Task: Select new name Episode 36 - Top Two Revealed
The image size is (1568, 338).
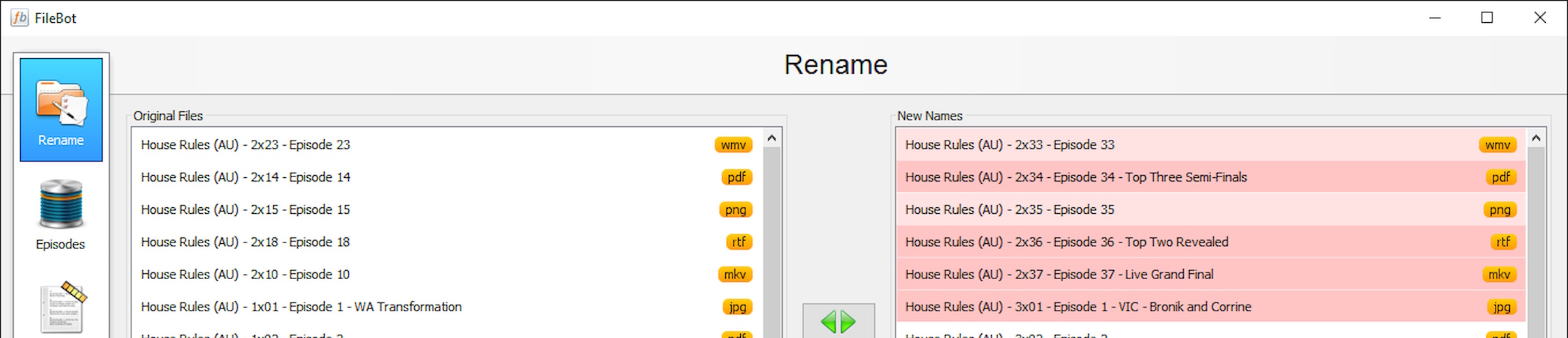Action: pyautogui.click(x=1211, y=242)
